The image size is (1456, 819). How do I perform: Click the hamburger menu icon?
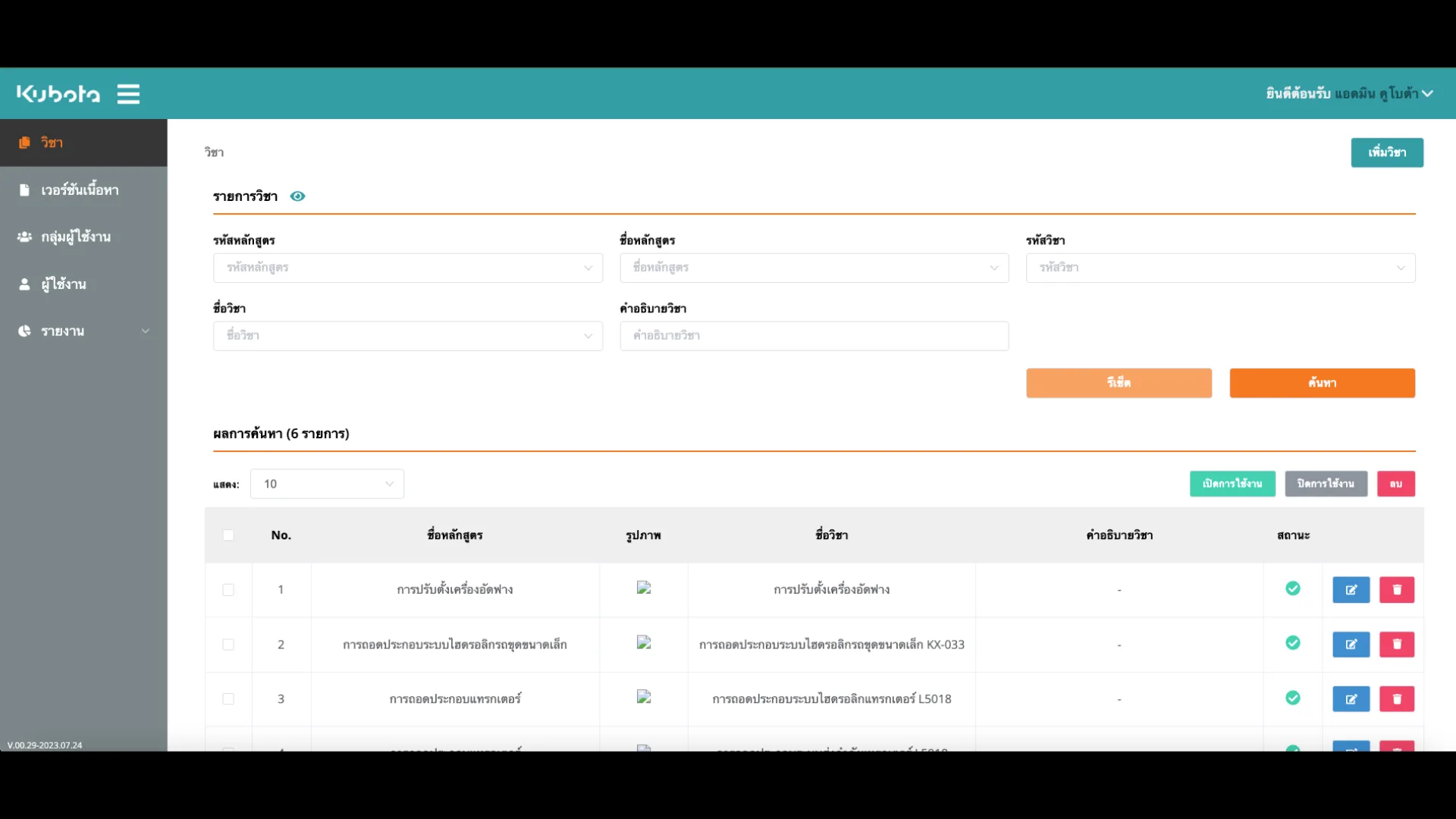coord(128,94)
